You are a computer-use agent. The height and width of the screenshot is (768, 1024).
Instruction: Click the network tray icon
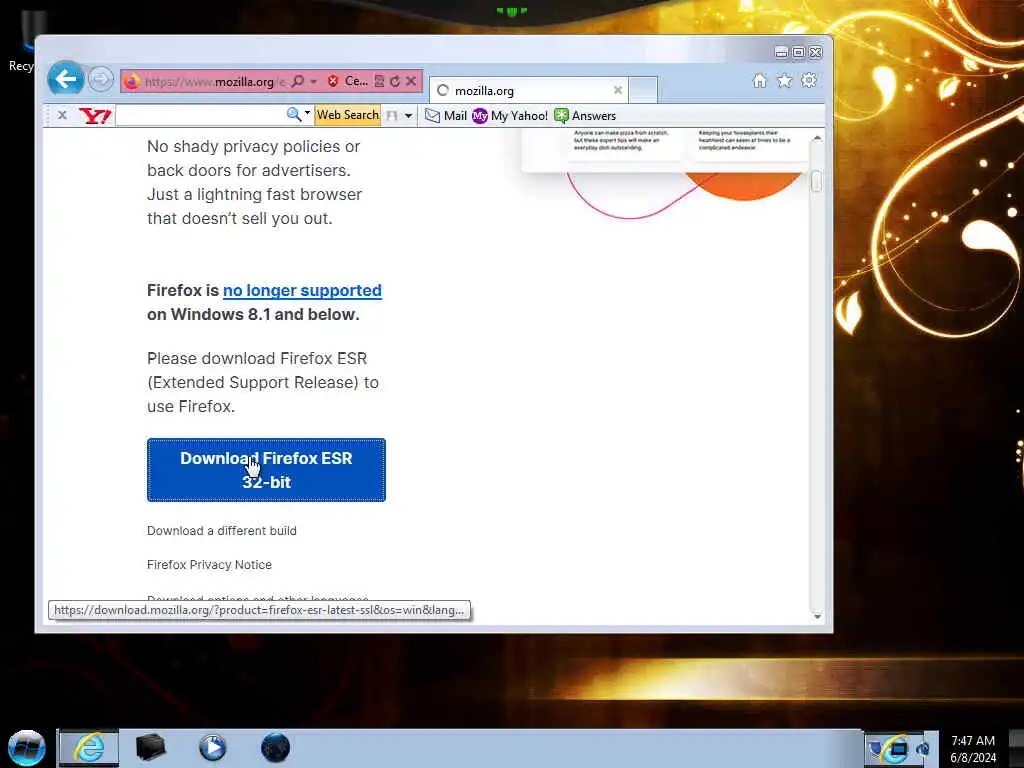(x=899, y=749)
